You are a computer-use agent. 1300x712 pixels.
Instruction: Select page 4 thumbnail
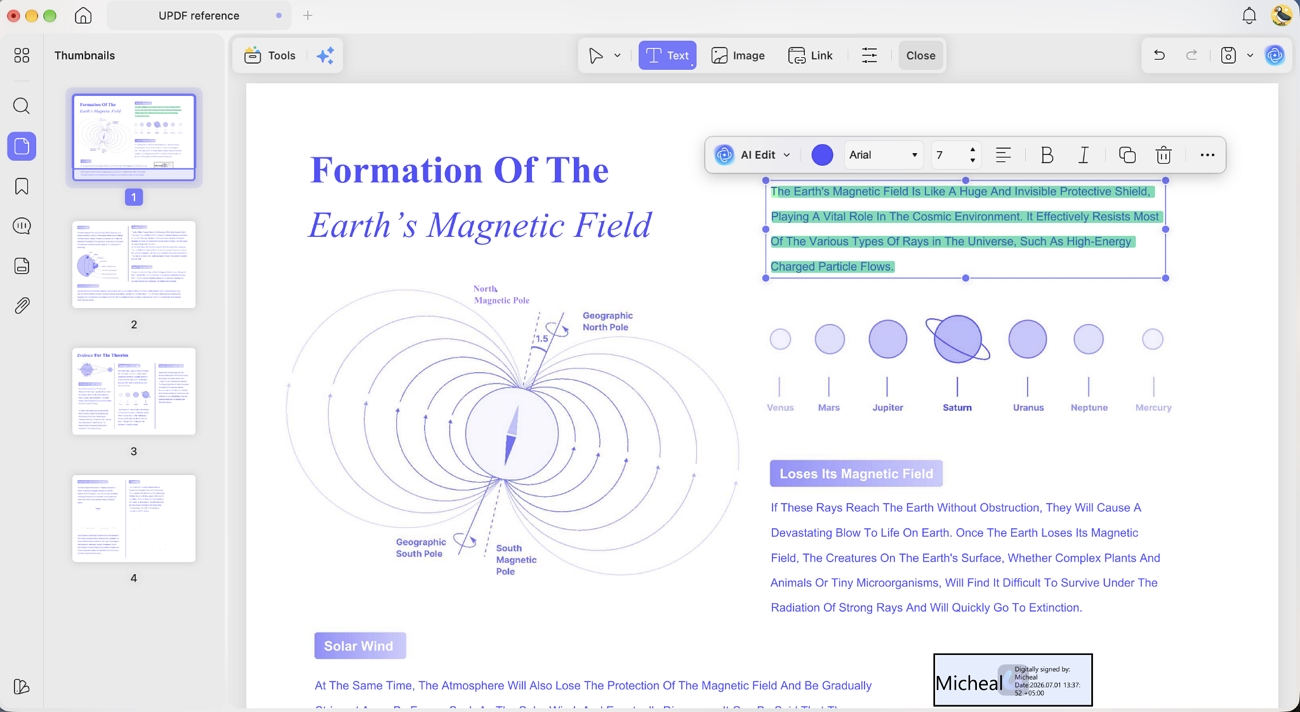click(134, 518)
